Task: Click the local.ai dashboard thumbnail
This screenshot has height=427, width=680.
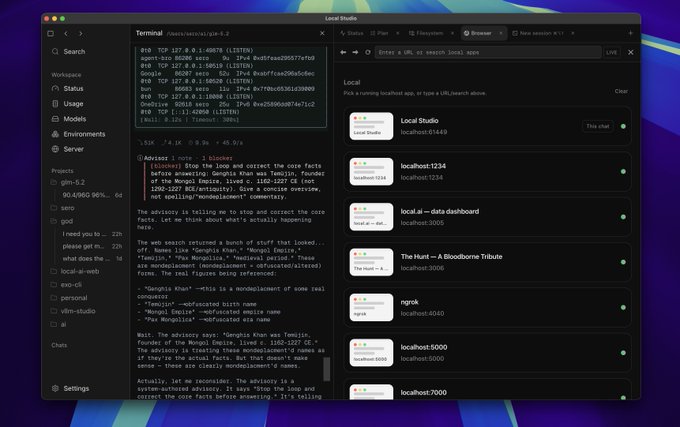Action: point(371,217)
